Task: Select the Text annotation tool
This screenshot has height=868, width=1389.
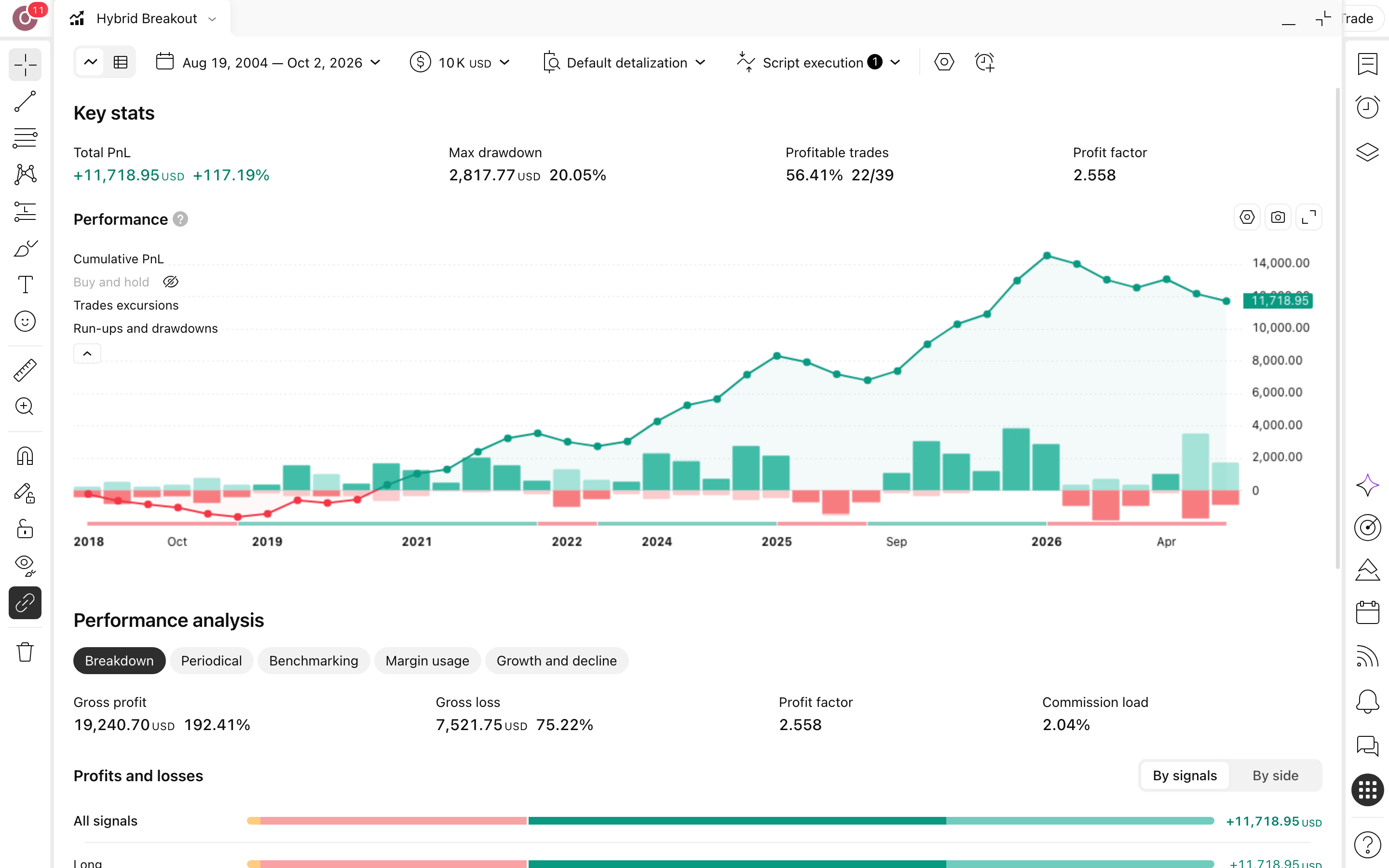Action: [25, 285]
